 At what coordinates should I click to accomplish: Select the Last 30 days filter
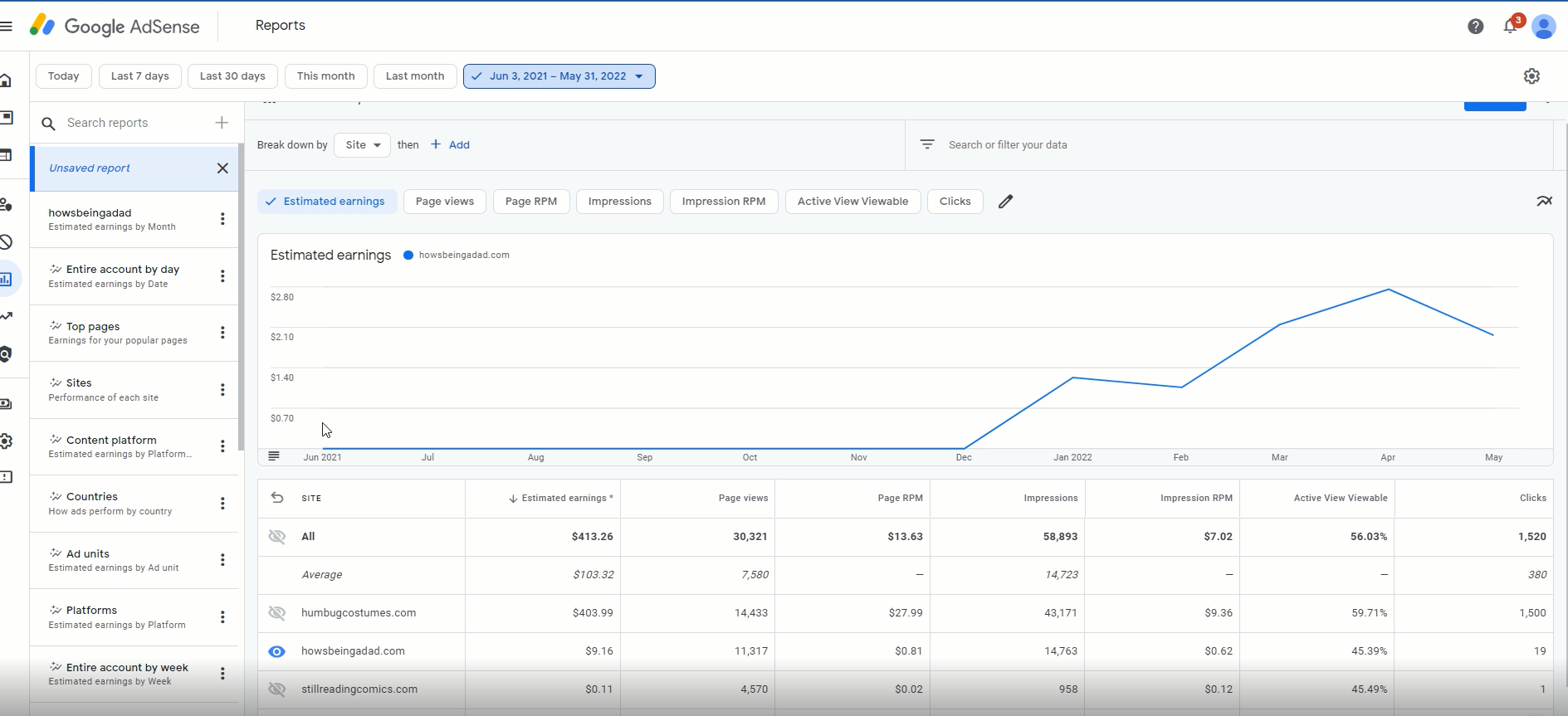(232, 76)
